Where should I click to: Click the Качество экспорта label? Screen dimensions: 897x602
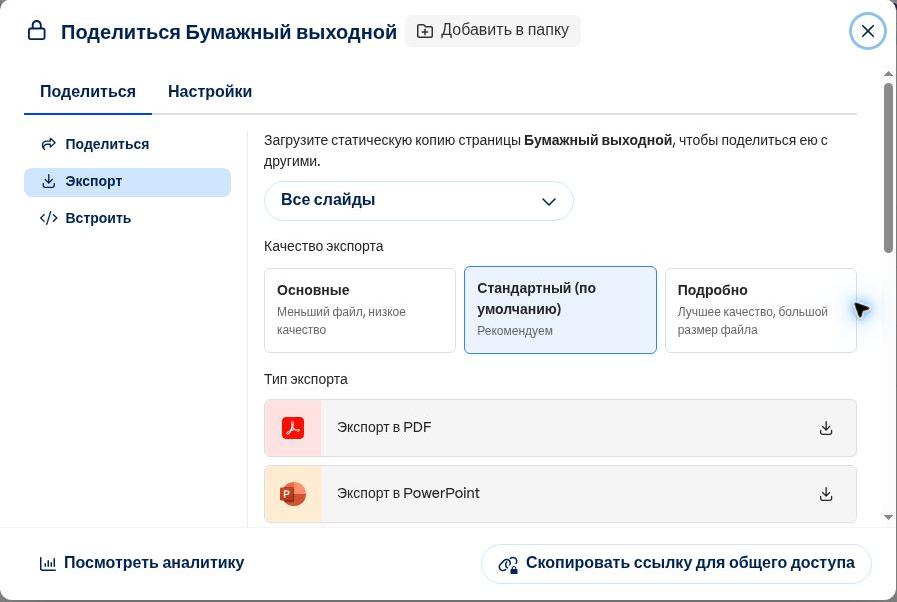(324, 247)
